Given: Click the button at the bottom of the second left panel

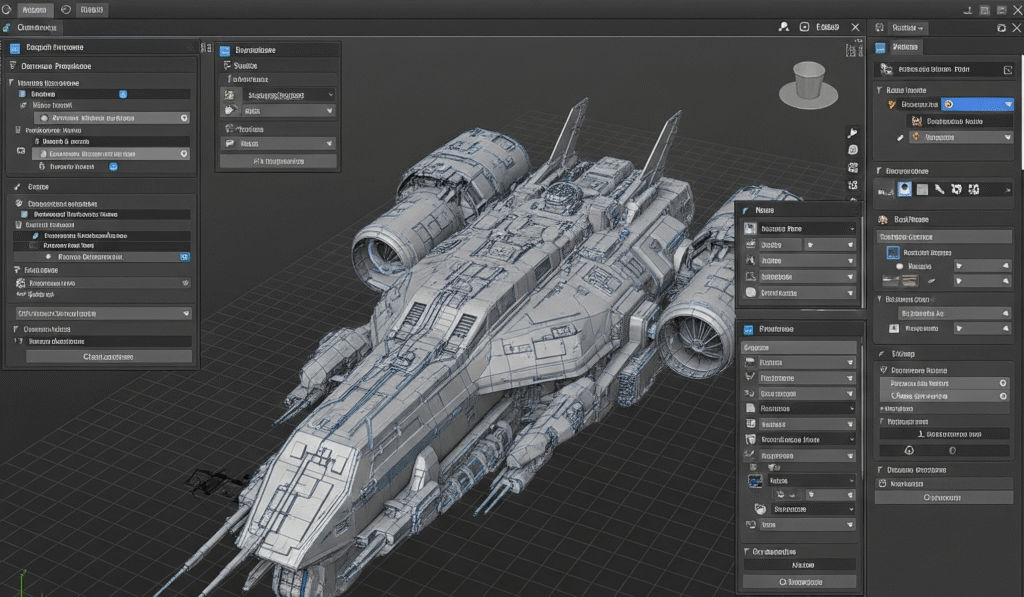Looking at the screenshot, I should click(279, 161).
